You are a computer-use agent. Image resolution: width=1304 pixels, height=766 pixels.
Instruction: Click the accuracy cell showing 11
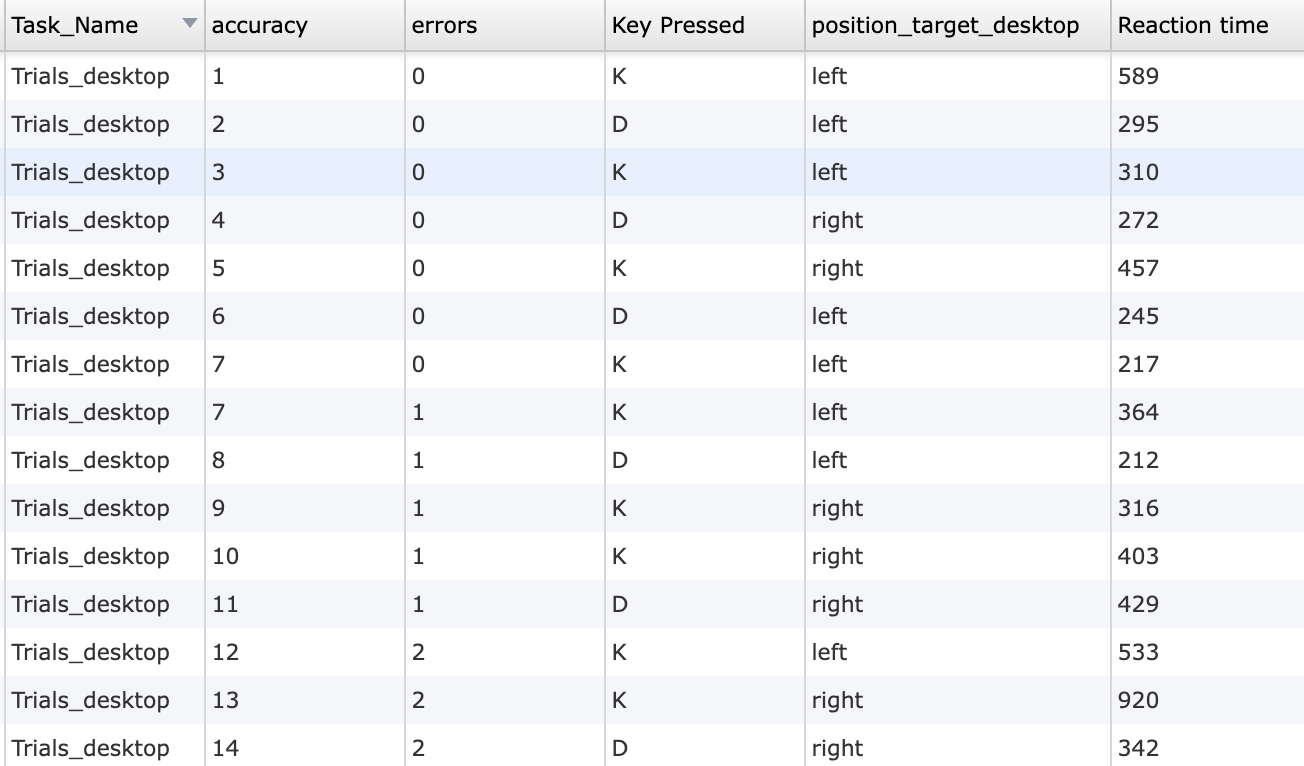[226, 604]
